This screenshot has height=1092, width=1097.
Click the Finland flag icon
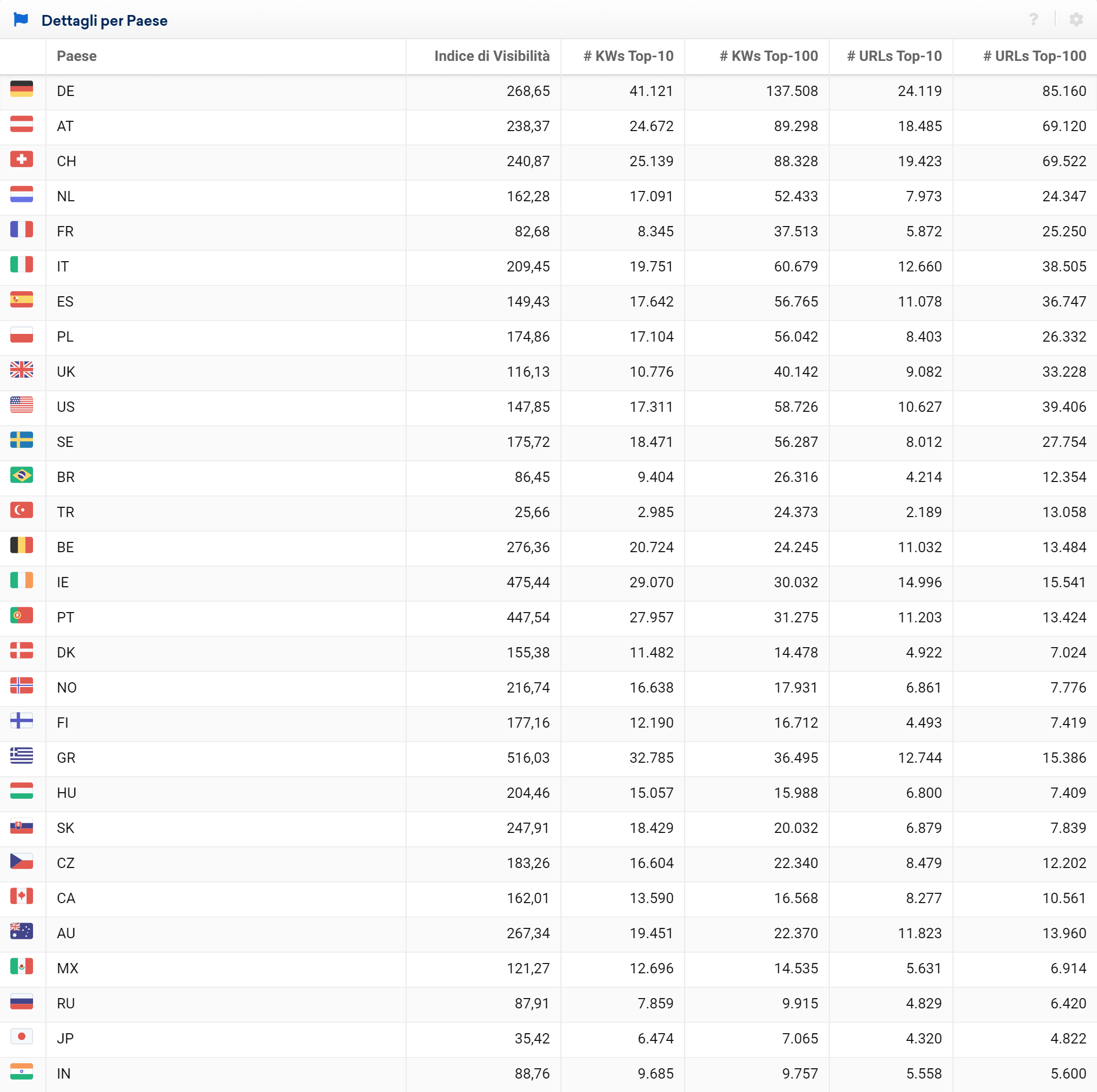click(22, 721)
